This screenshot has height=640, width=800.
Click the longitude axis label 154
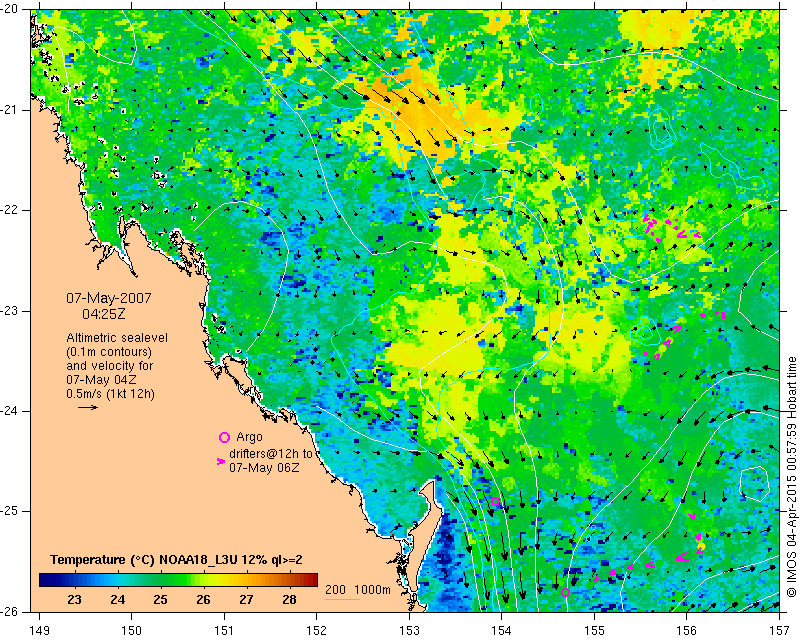(502, 631)
